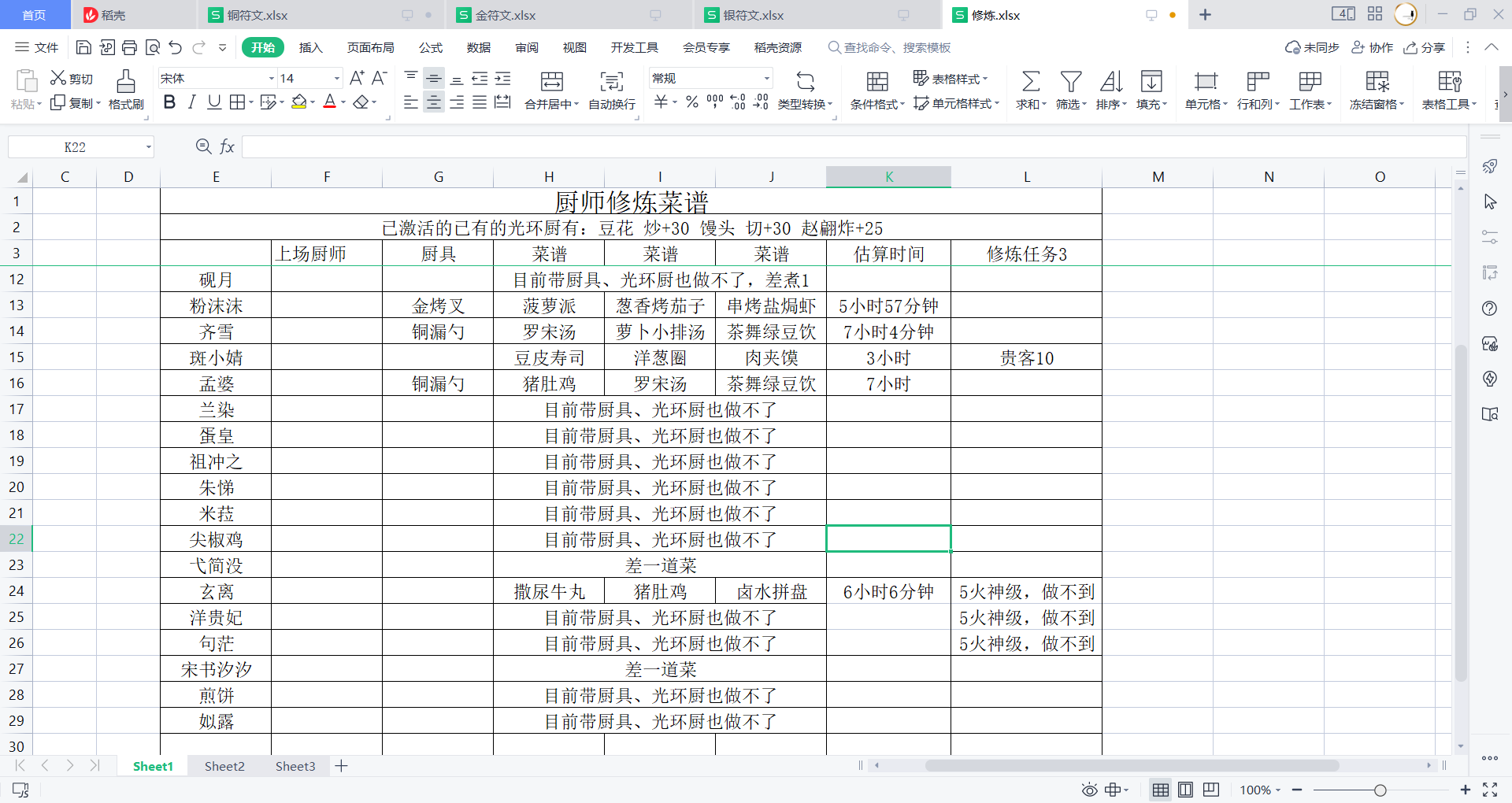Open the Insert (插入) ribbon tab
The image size is (1512, 803).
pyautogui.click(x=311, y=47)
